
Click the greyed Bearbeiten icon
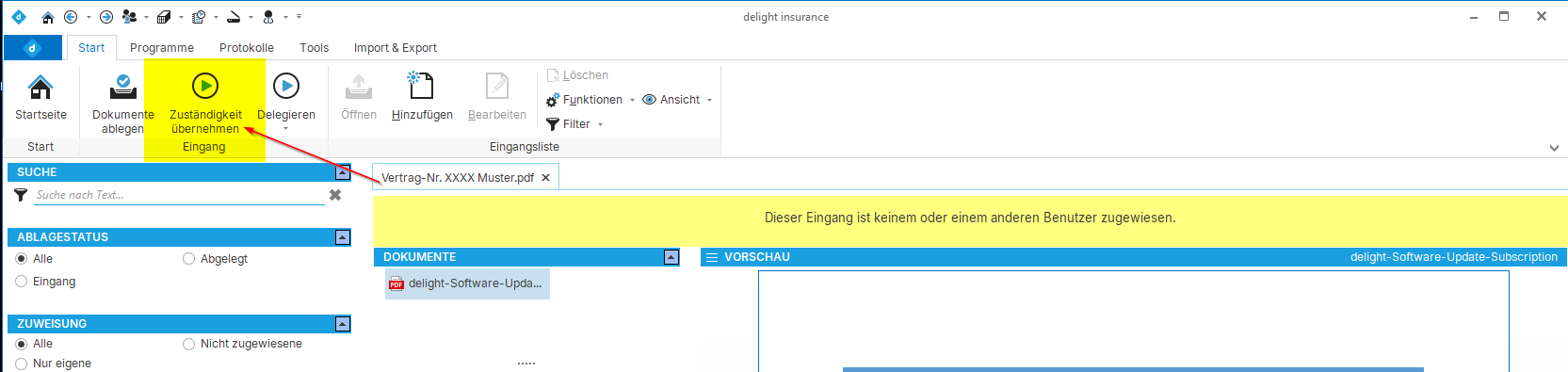click(497, 86)
